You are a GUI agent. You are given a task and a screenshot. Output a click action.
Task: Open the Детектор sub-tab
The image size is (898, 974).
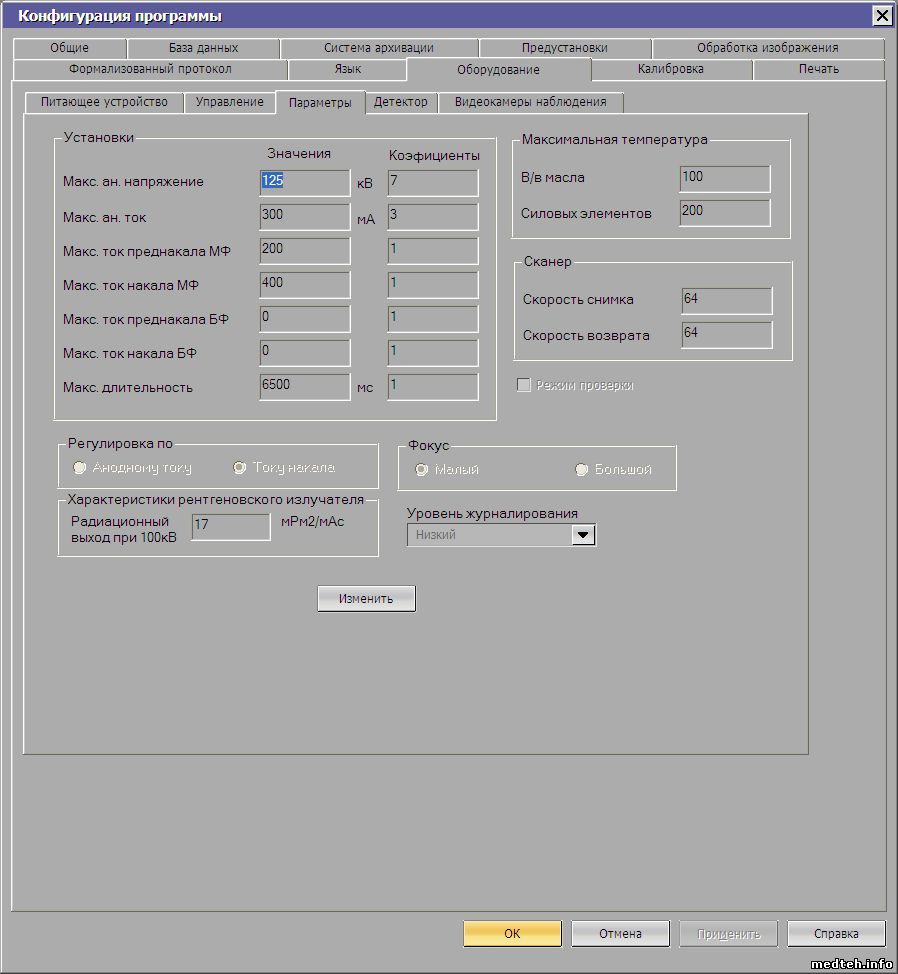(x=400, y=102)
